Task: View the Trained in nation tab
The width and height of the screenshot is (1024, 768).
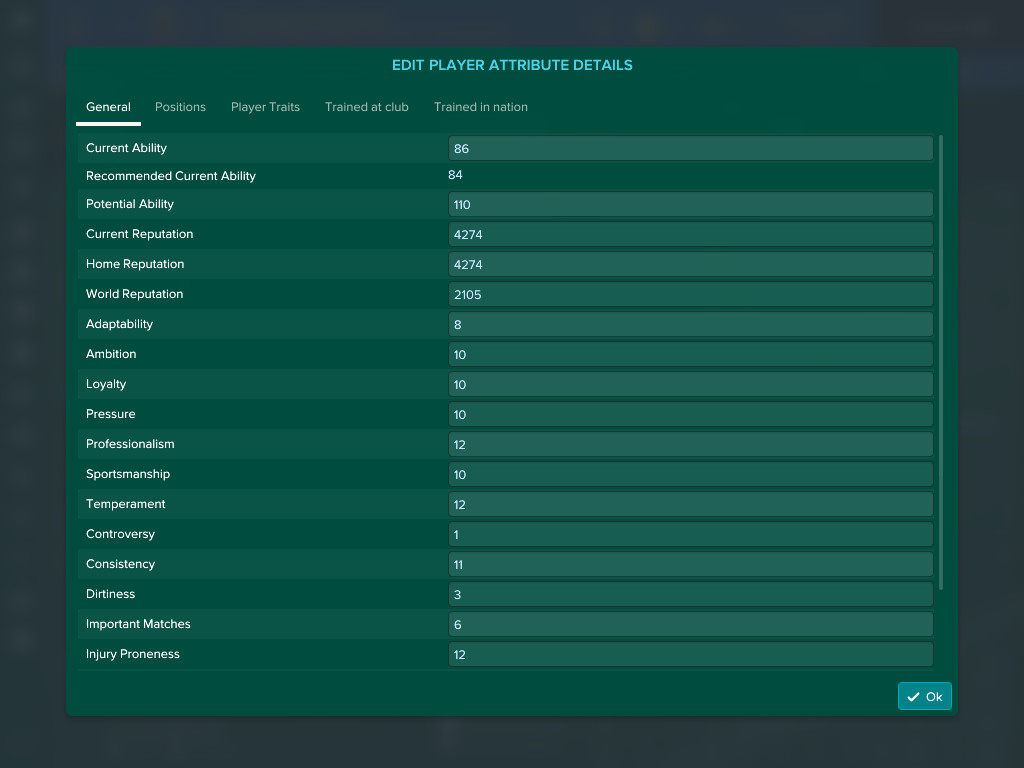Action: (481, 107)
